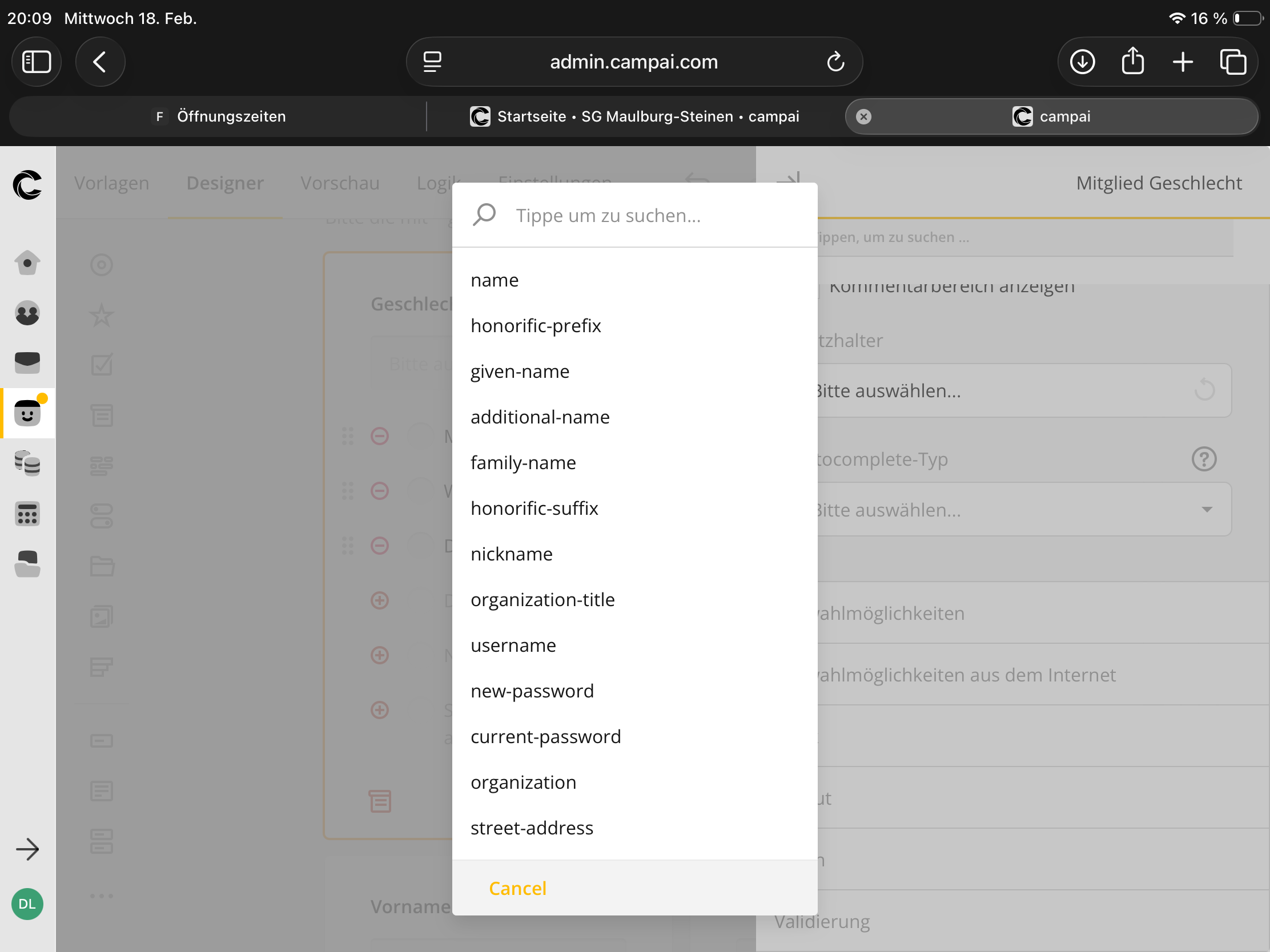Select 'new-password' option
The image size is (1270, 952).
pyautogui.click(x=532, y=691)
